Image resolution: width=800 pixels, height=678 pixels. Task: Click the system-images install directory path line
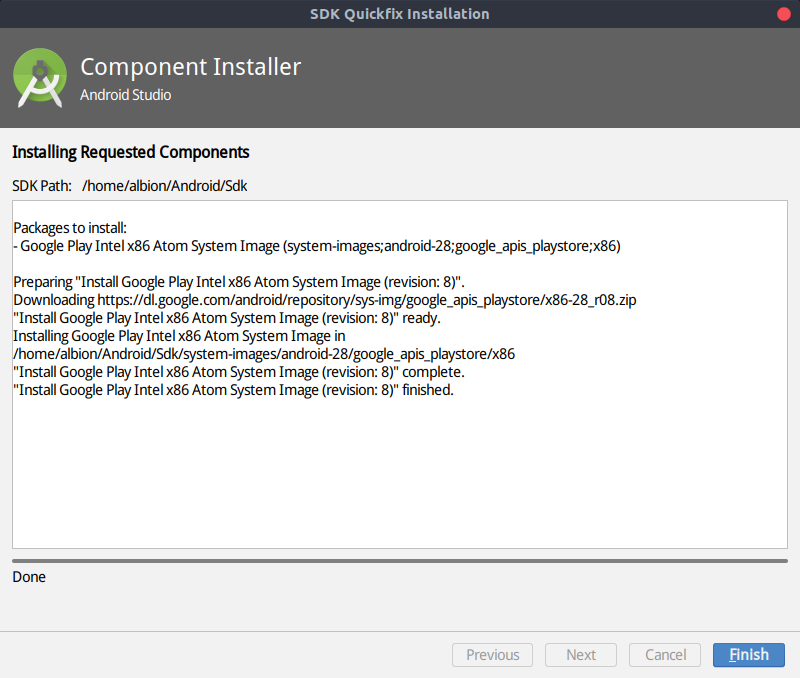tap(264, 354)
